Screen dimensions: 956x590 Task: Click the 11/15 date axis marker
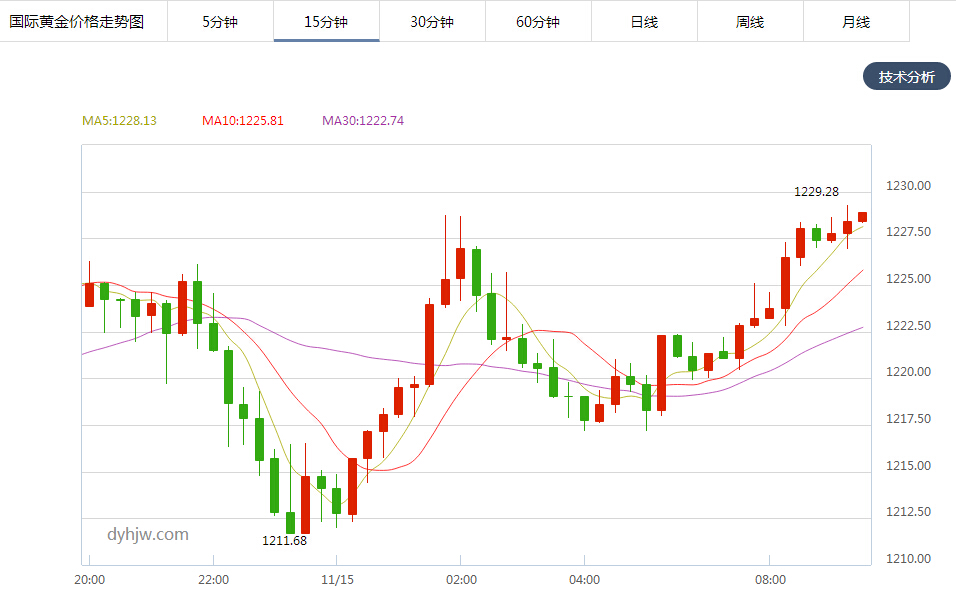[337, 580]
